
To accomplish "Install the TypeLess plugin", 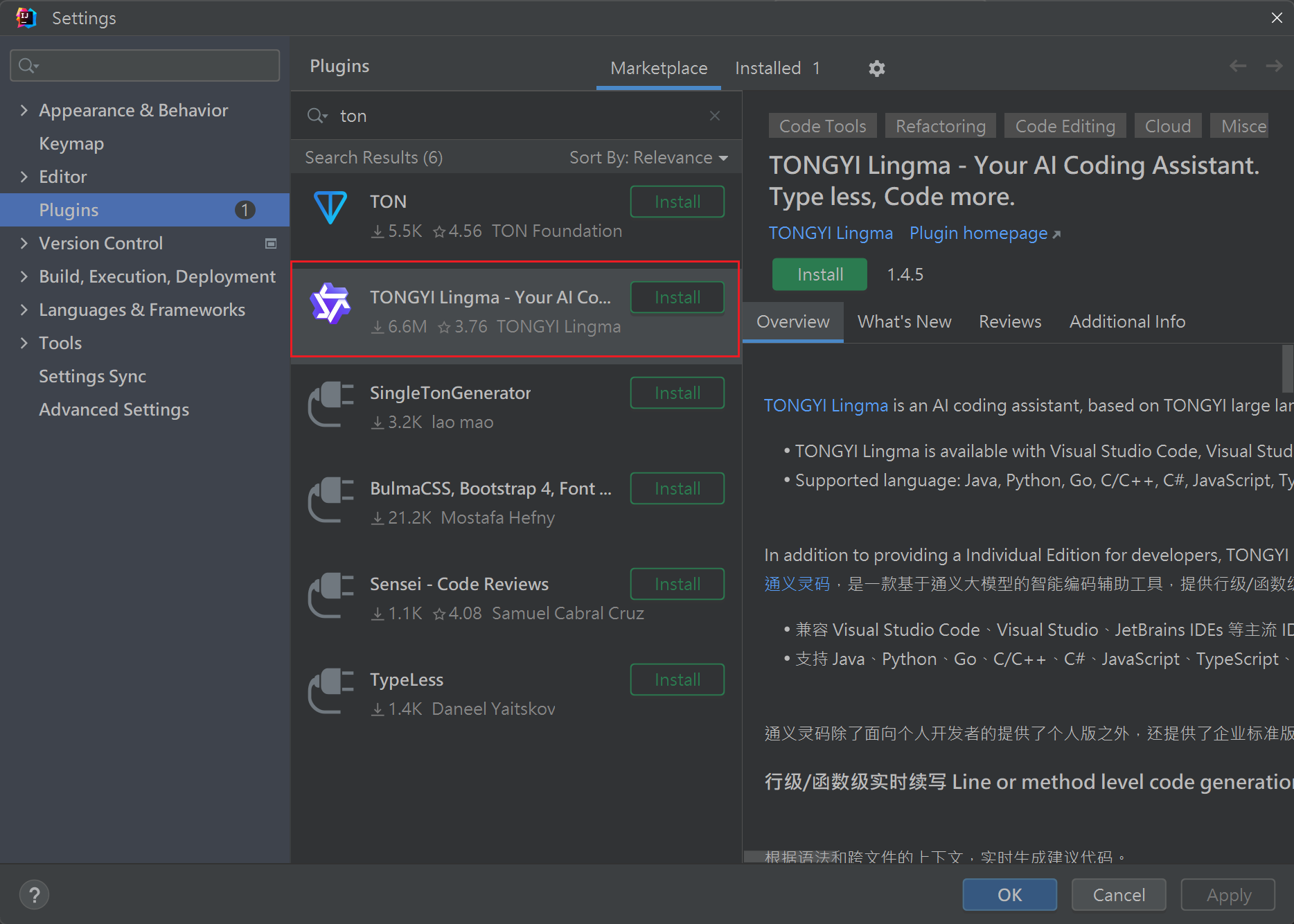I will click(x=677, y=679).
